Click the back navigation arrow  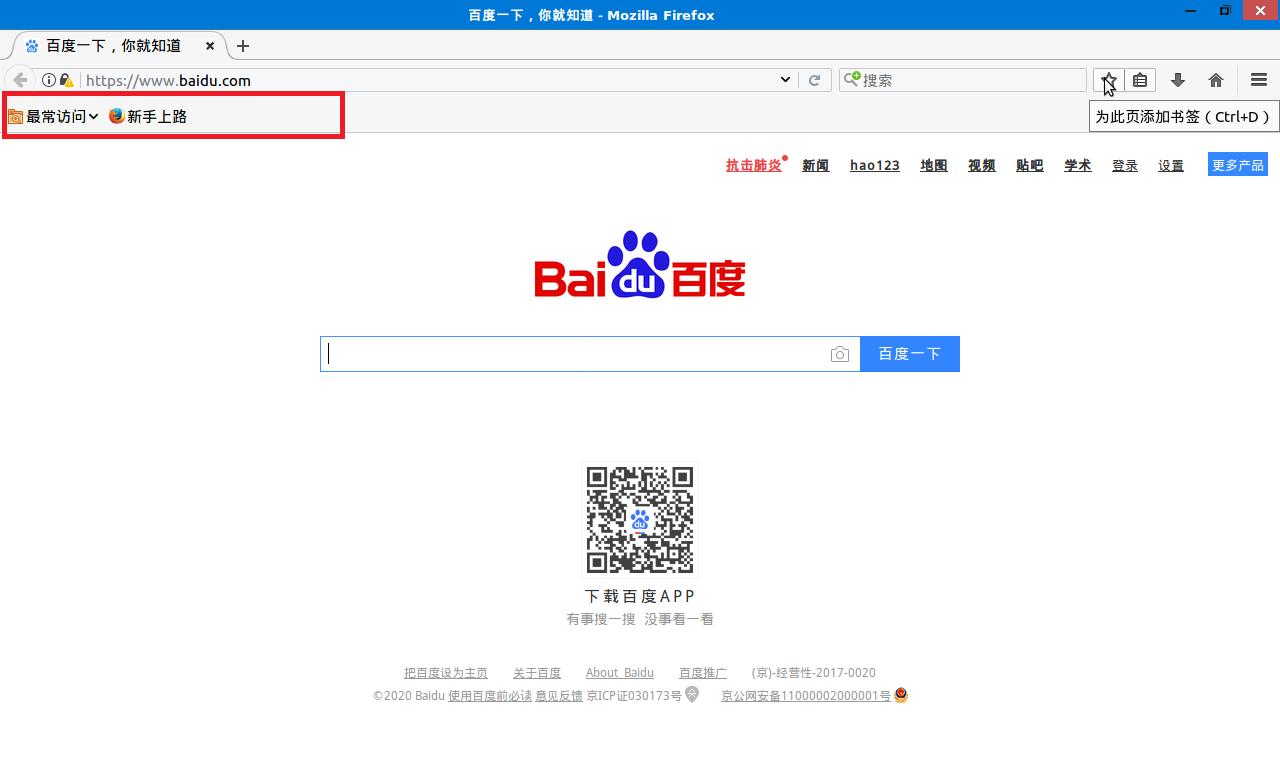(20, 80)
